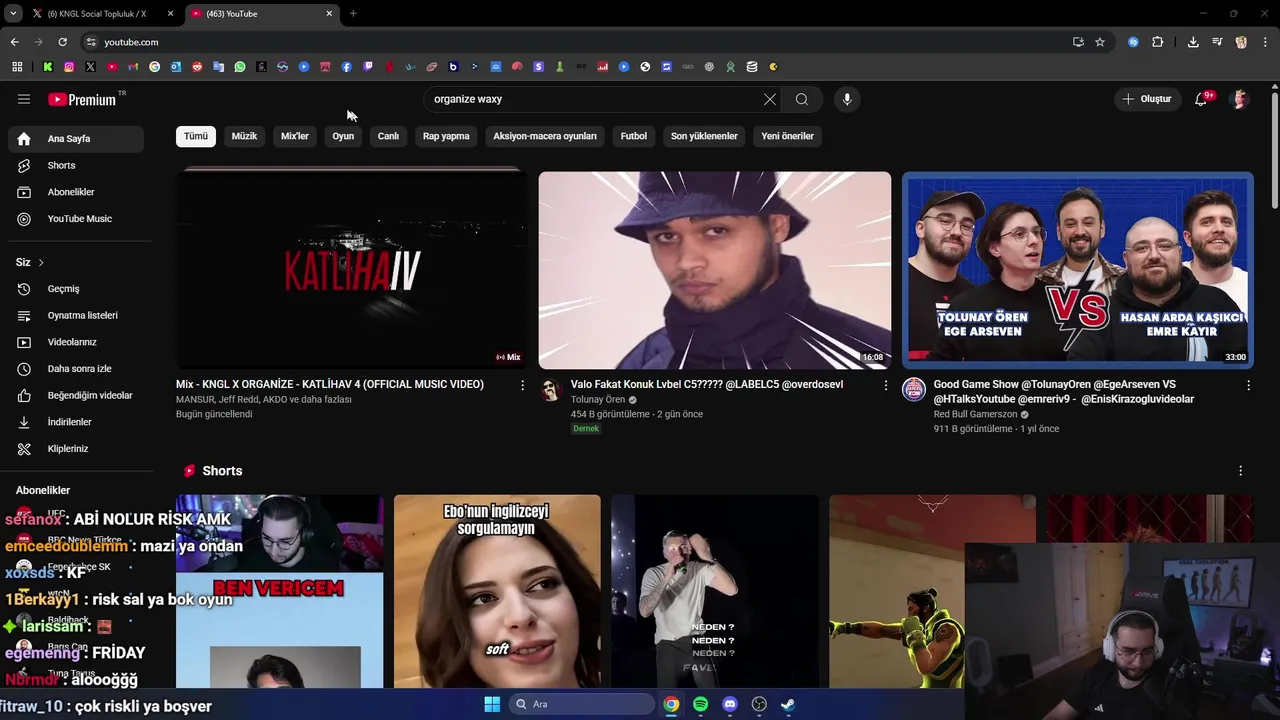Image resolution: width=1280 pixels, height=720 pixels.
Task: Open the Chrome extensions puzzle icon
Action: pos(1158,42)
